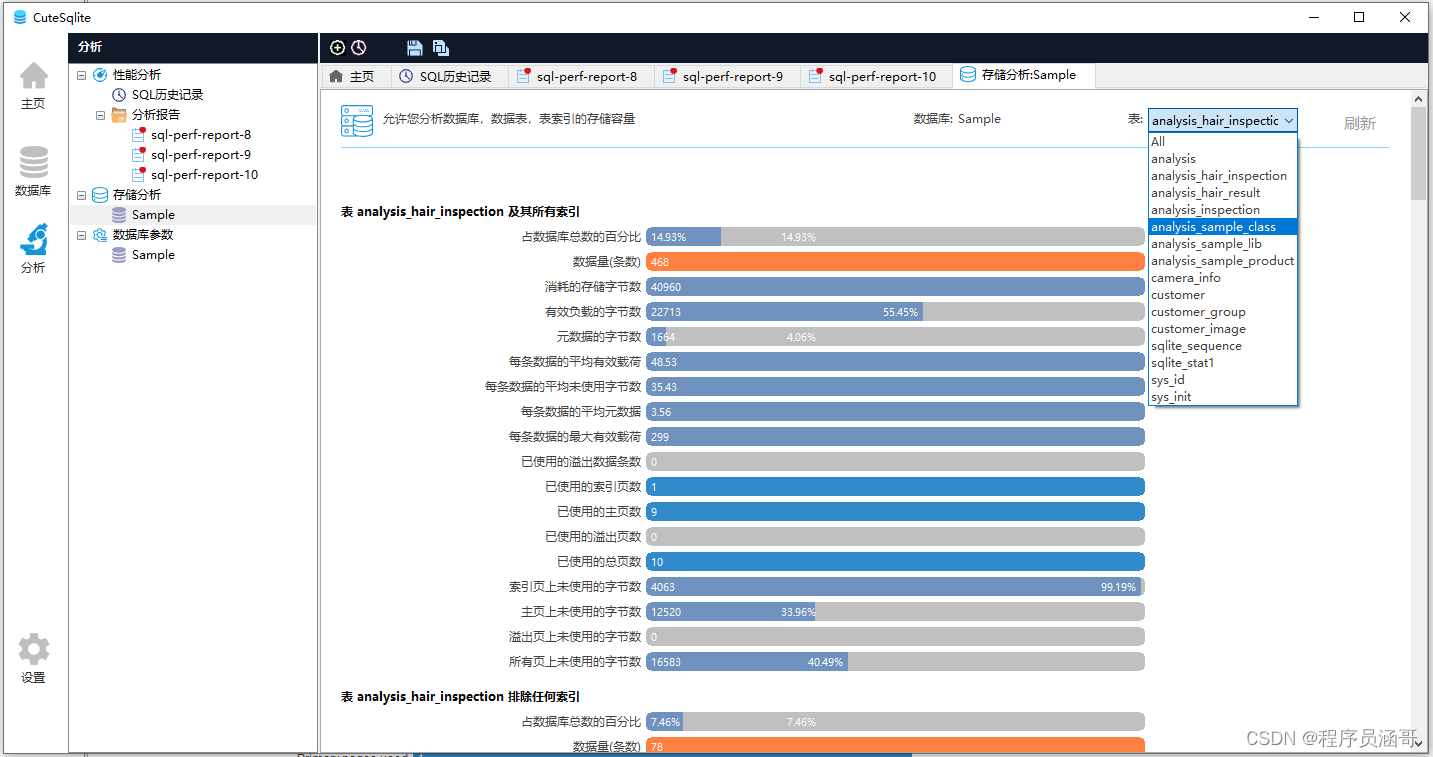Click the clock icon beside SQL历史记录 in tree

point(119,95)
